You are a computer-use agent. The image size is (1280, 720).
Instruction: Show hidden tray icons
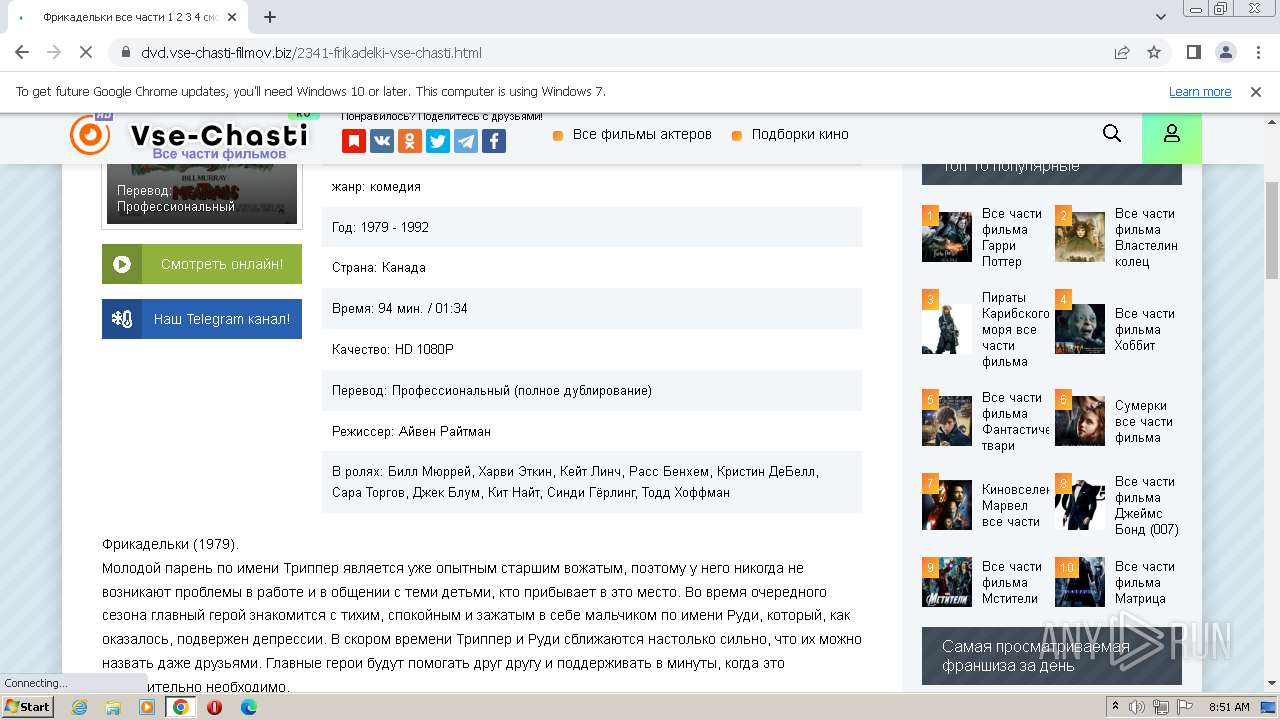point(1115,707)
